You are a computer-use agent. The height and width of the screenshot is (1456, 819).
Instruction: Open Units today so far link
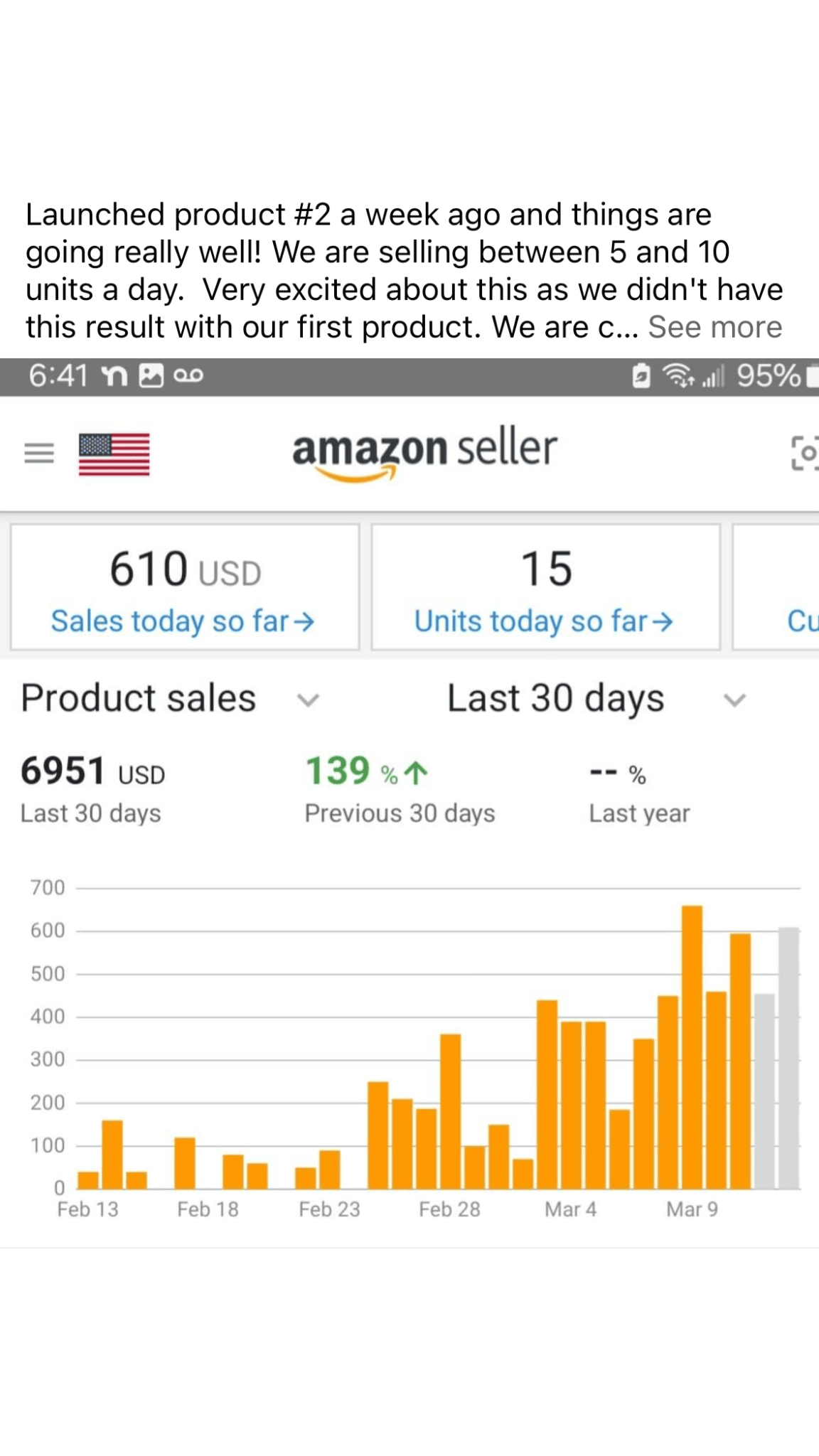543,621
